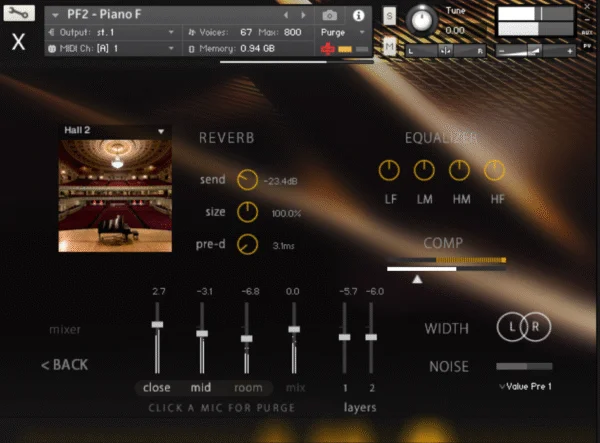The width and height of the screenshot is (600, 443).
Task: Open the wrench edit mode icon
Action: 18,16
